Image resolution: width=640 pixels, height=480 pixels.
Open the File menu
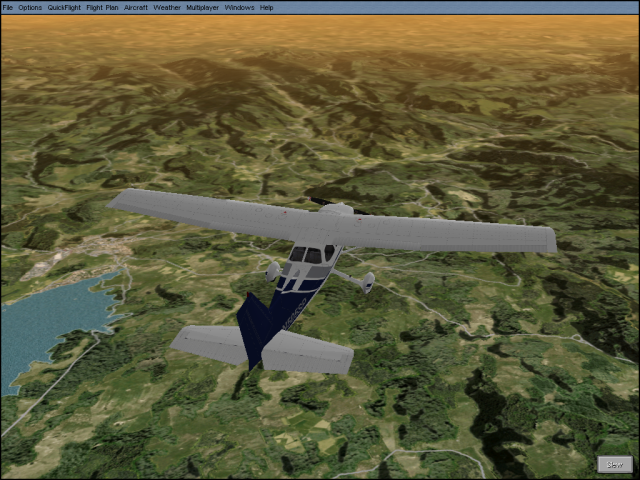point(8,7)
